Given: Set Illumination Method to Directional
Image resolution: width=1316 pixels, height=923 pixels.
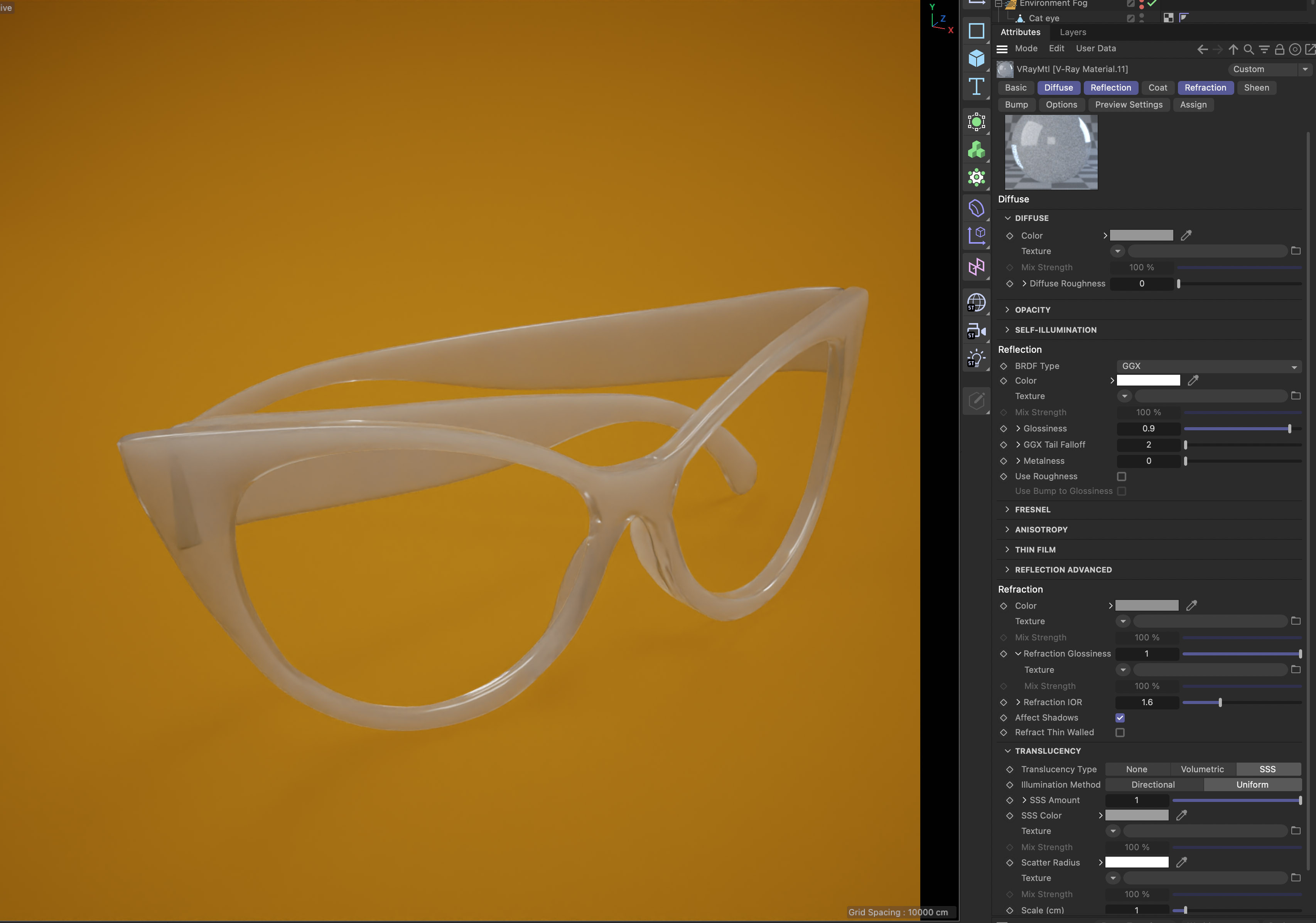Looking at the screenshot, I should pos(1153,784).
